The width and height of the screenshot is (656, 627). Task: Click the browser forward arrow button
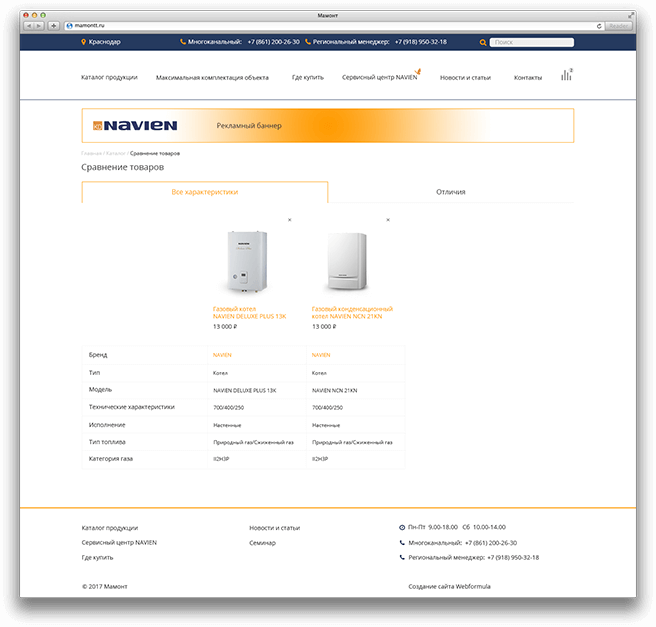(x=39, y=26)
